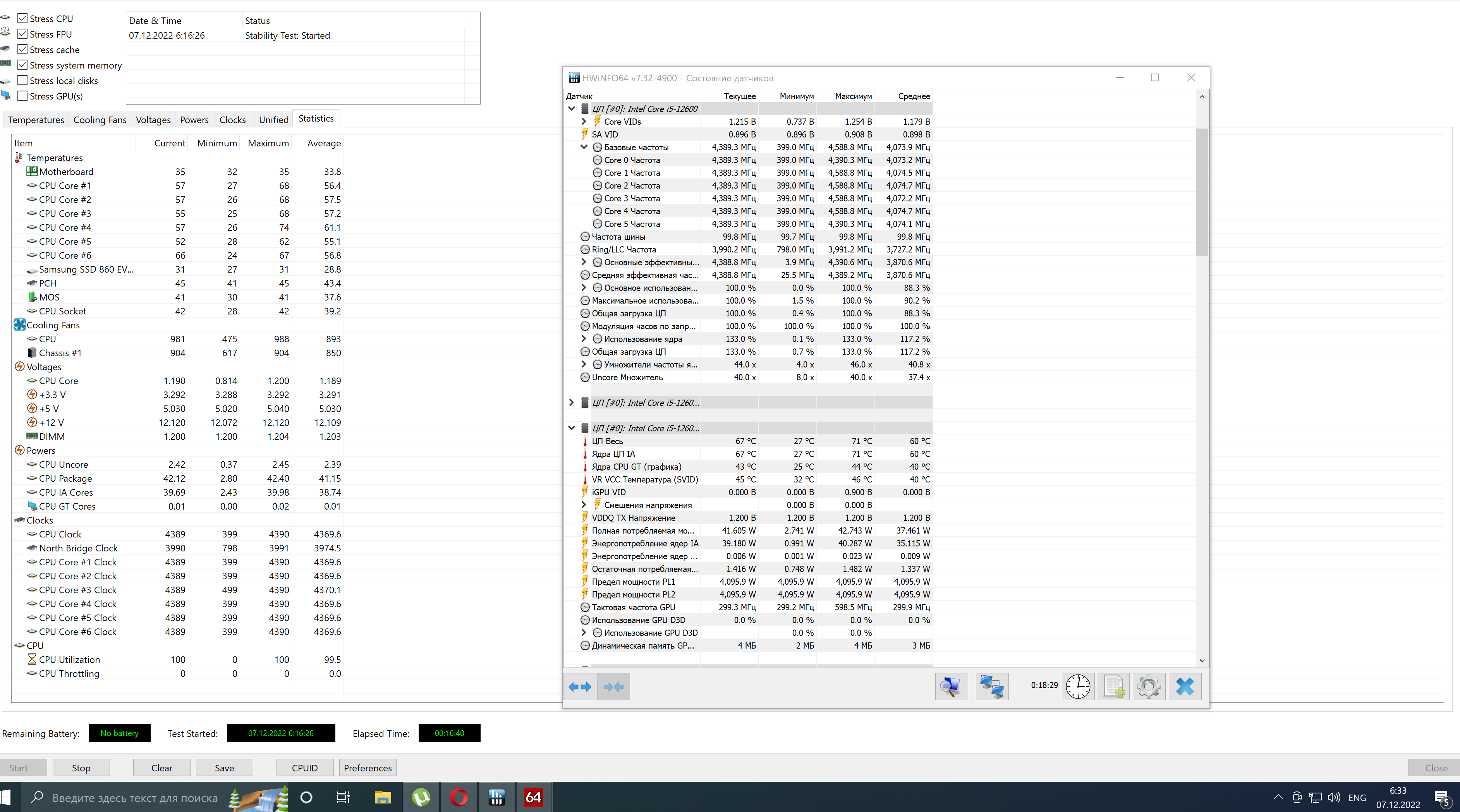Expand the Использование ядра sensor row

click(x=584, y=339)
